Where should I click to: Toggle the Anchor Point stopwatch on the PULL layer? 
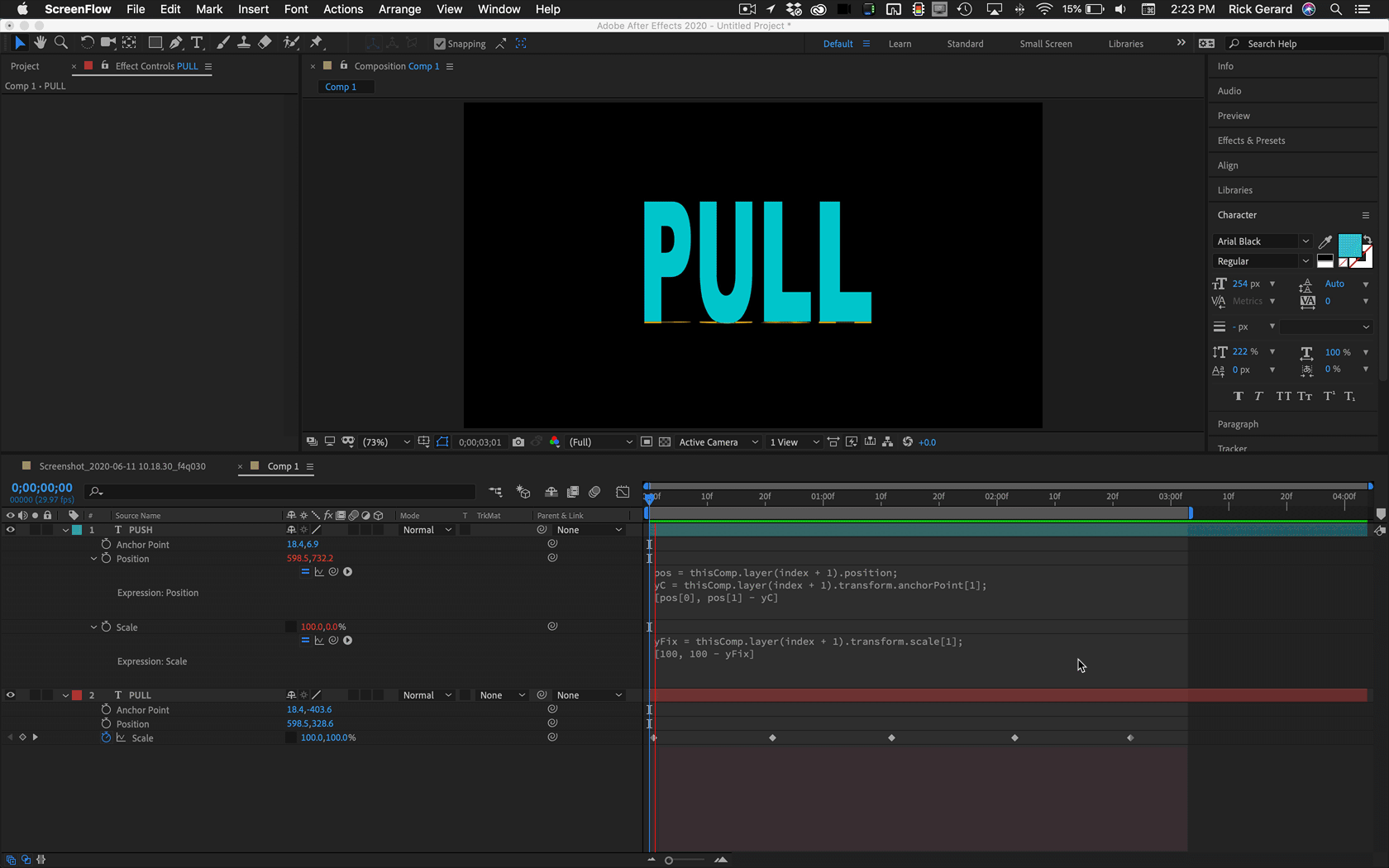point(106,709)
